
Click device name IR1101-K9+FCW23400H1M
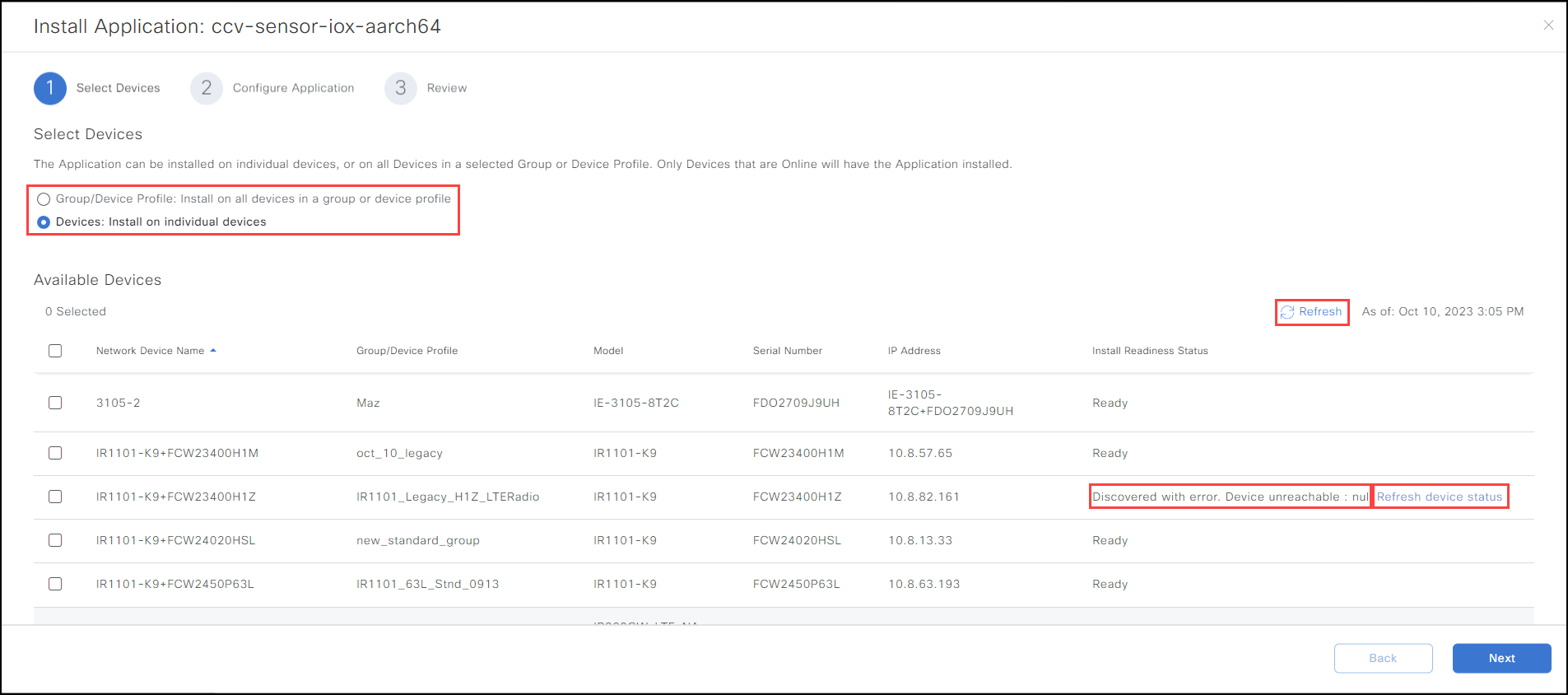coord(177,453)
